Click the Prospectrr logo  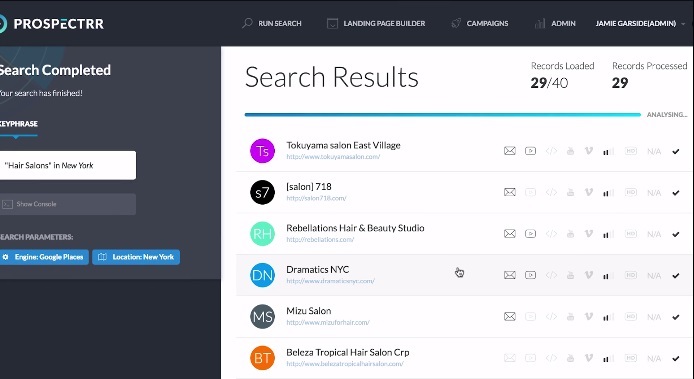52,23
